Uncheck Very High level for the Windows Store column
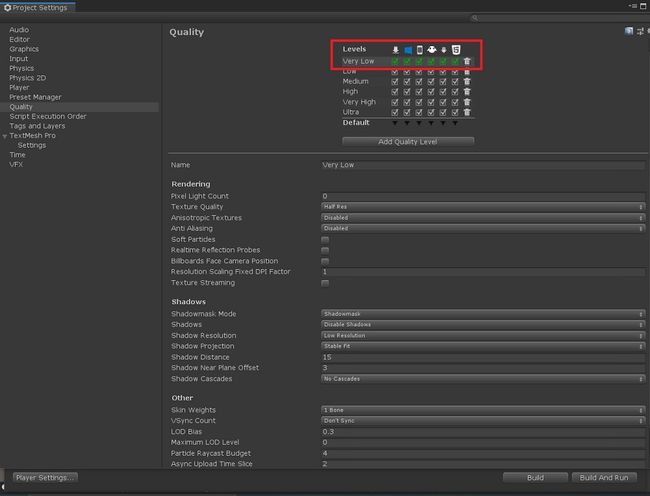This screenshot has height=496, width=650. [407, 102]
